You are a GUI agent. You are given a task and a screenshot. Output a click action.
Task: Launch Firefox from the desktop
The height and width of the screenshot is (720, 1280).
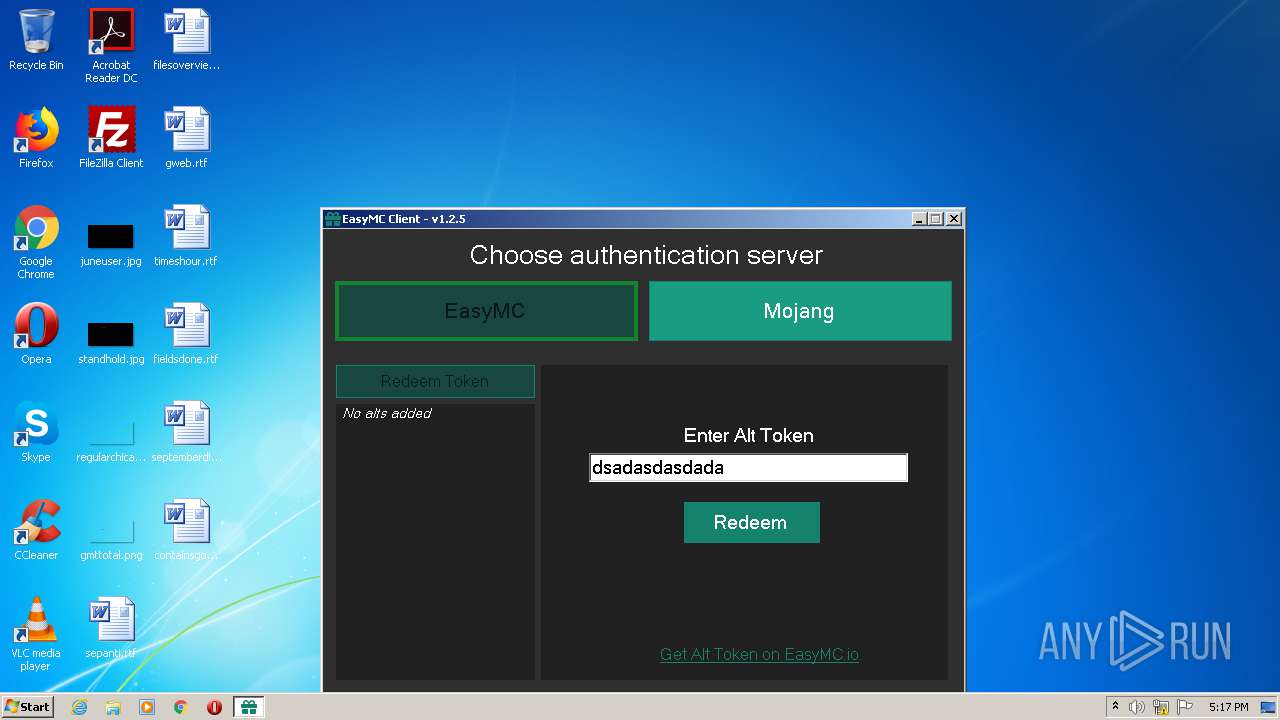coord(36,139)
